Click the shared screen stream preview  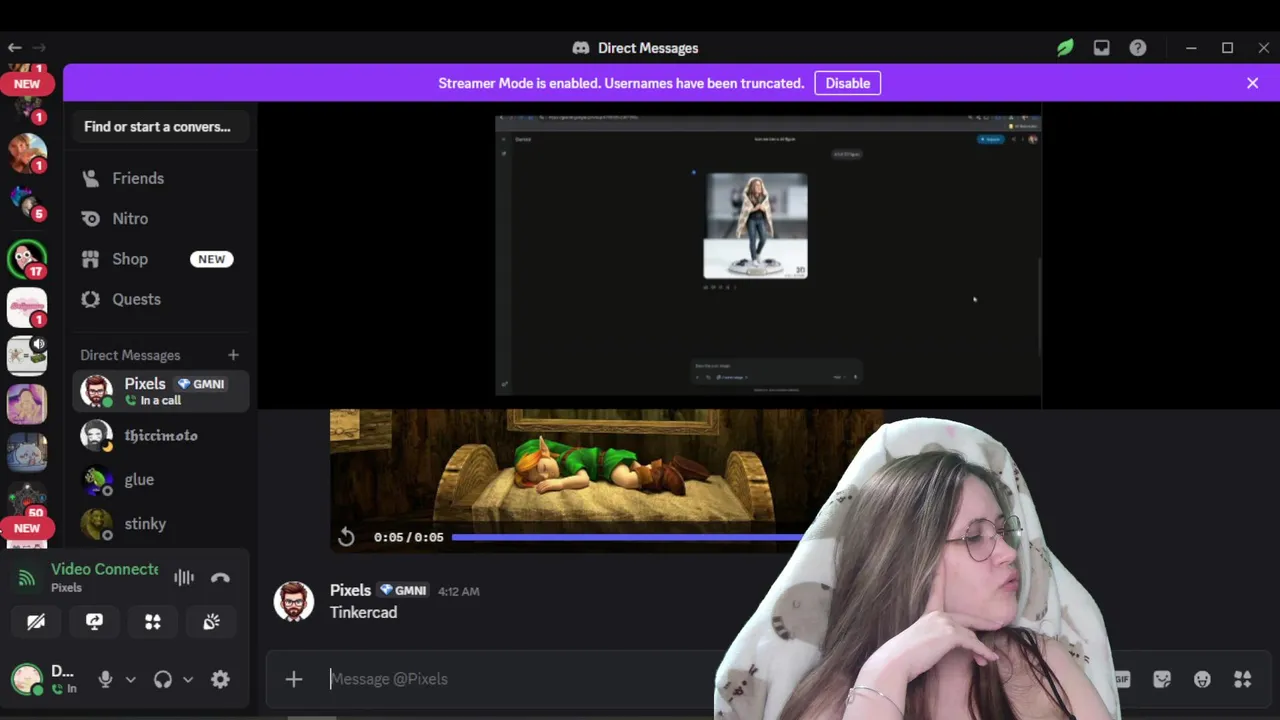tap(768, 255)
